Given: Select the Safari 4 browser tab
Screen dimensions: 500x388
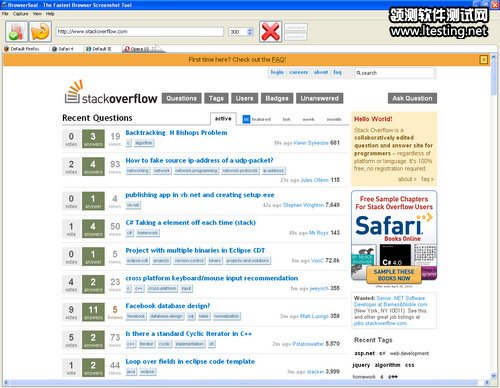Looking at the screenshot, I should 63,49.
